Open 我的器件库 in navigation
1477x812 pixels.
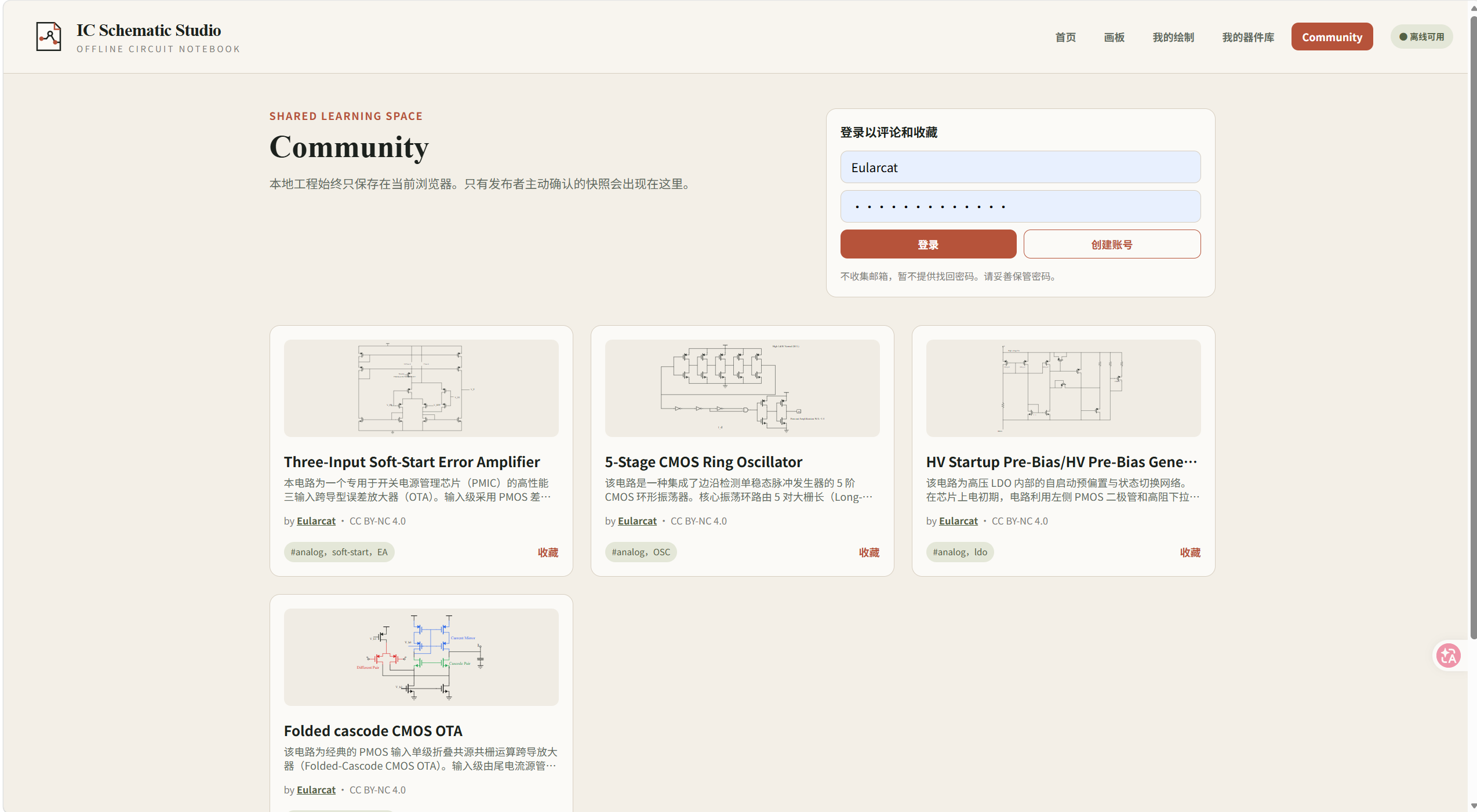(x=1248, y=37)
